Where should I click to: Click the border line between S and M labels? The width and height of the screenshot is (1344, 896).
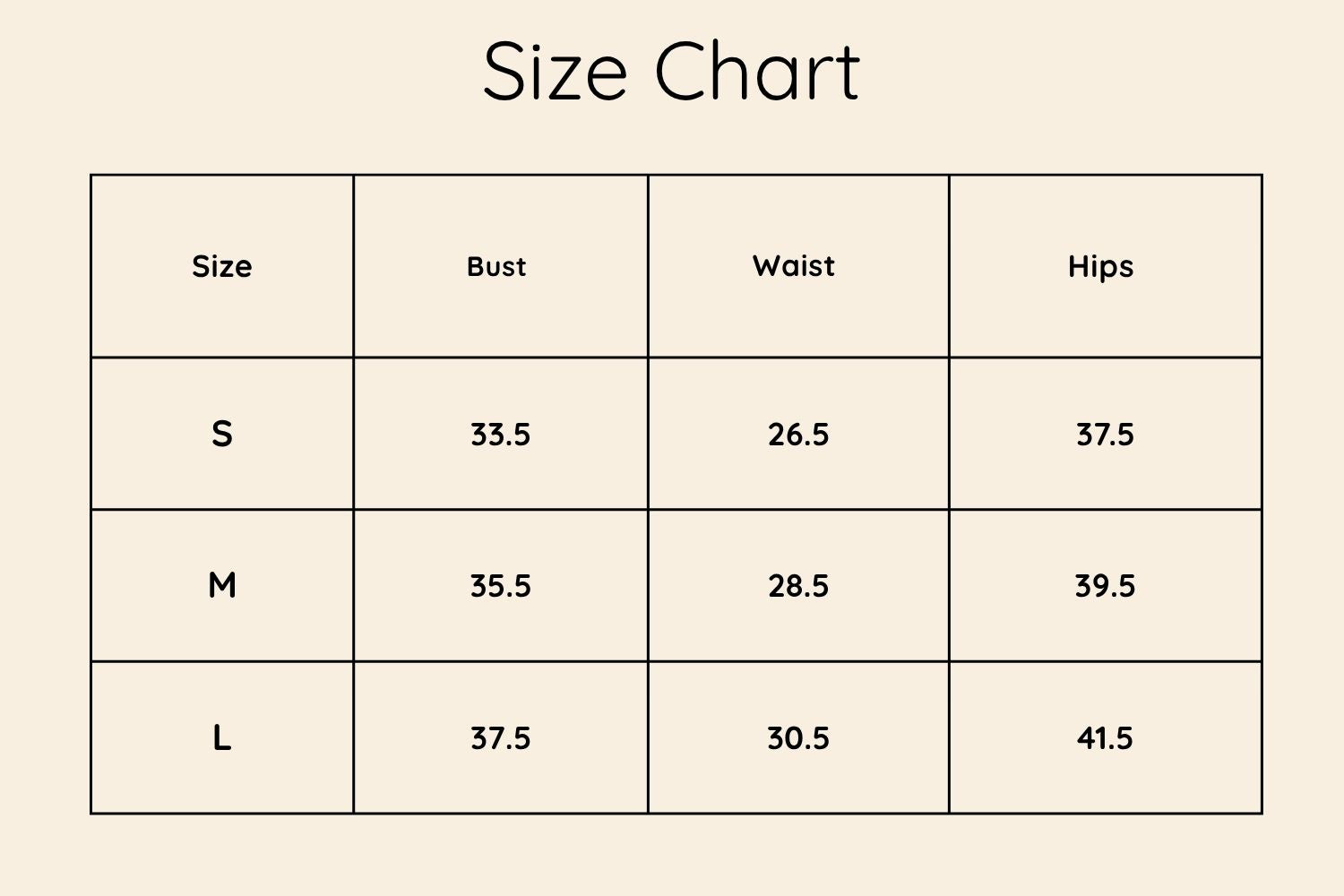222,510
